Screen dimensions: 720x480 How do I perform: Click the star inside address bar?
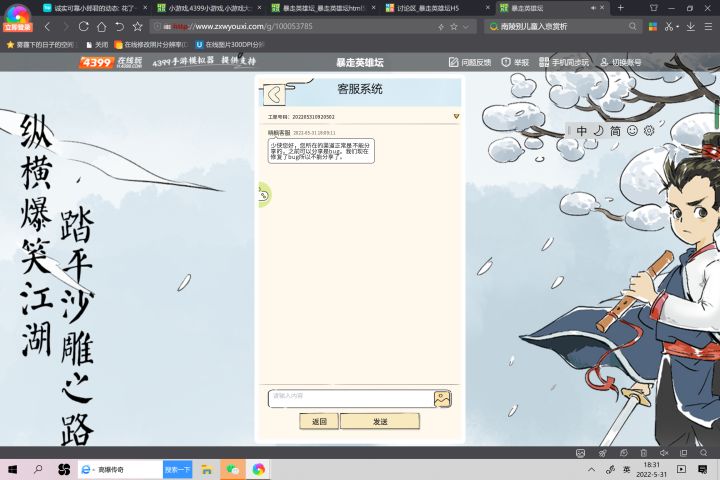(x=454, y=27)
